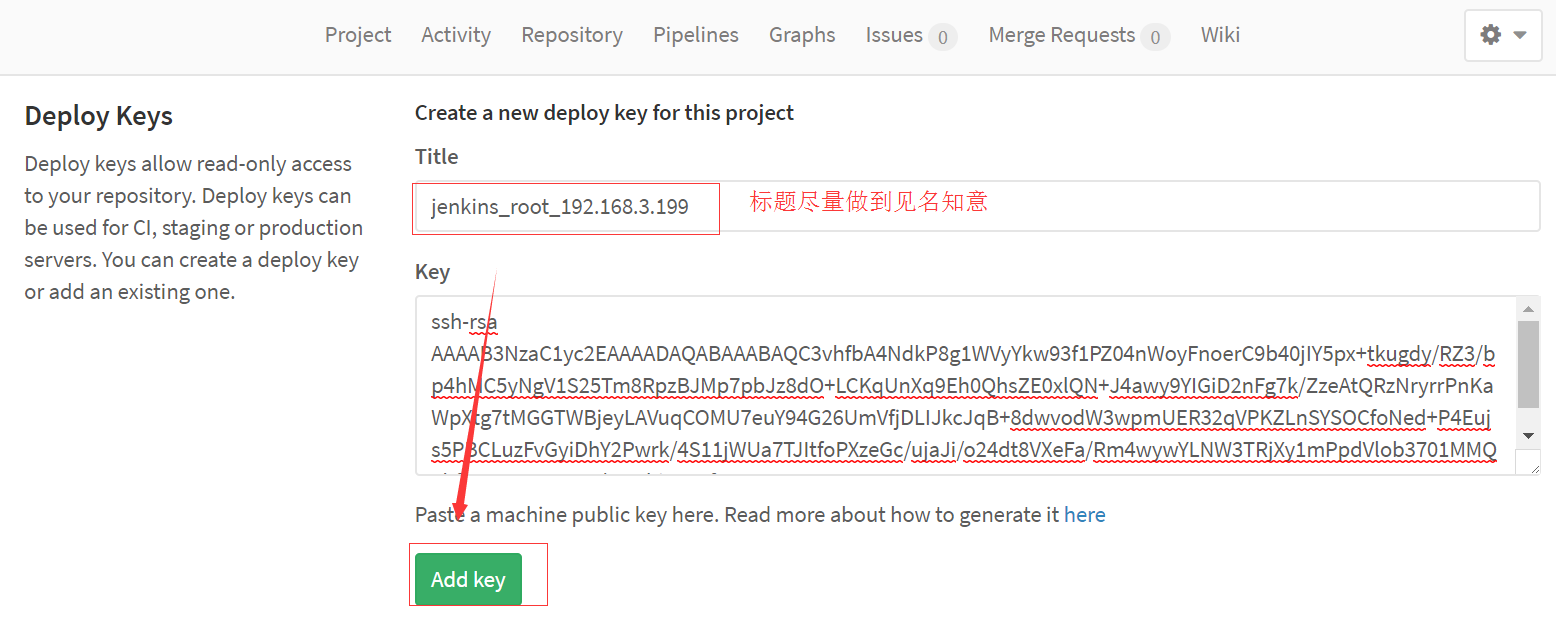Screen dimensions: 1556x622
Task: View the Graphs section
Action: coord(801,34)
